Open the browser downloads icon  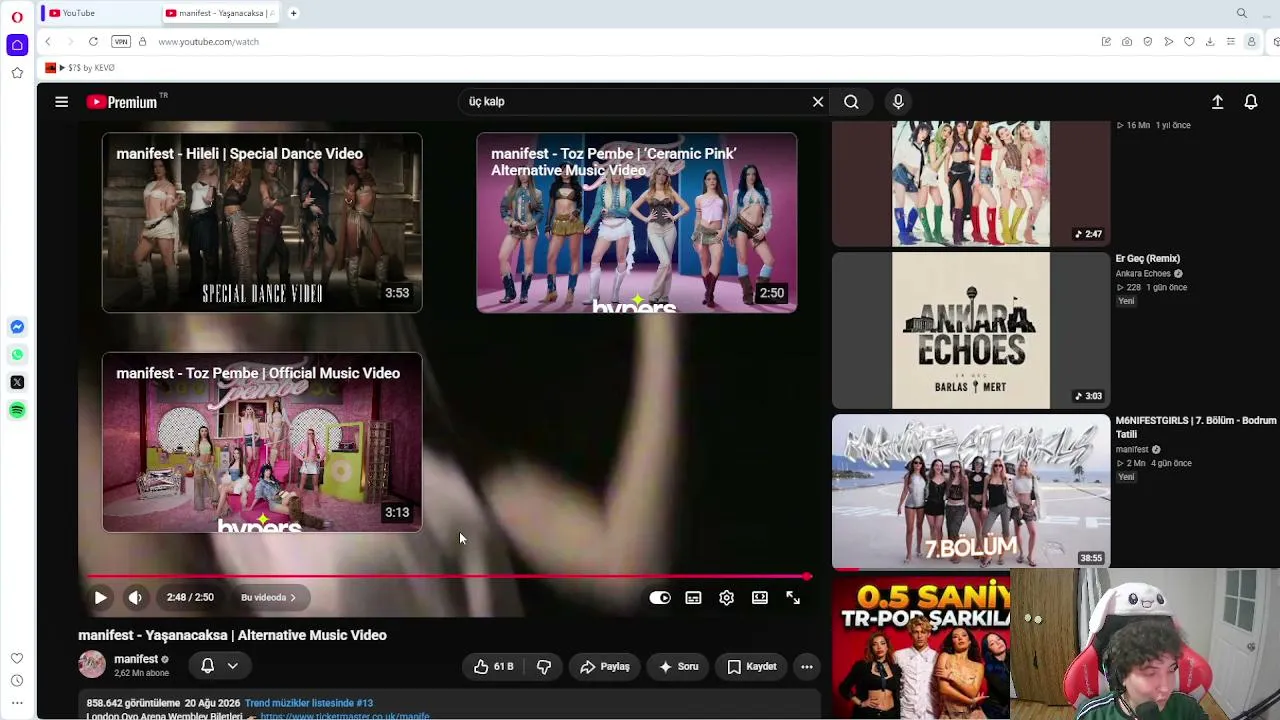[1210, 42]
